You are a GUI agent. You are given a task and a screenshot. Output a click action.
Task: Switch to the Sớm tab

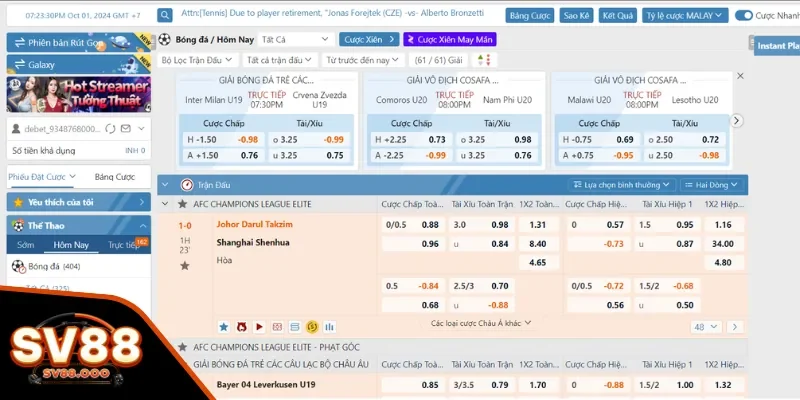pyautogui.click(x=26, y=245)
